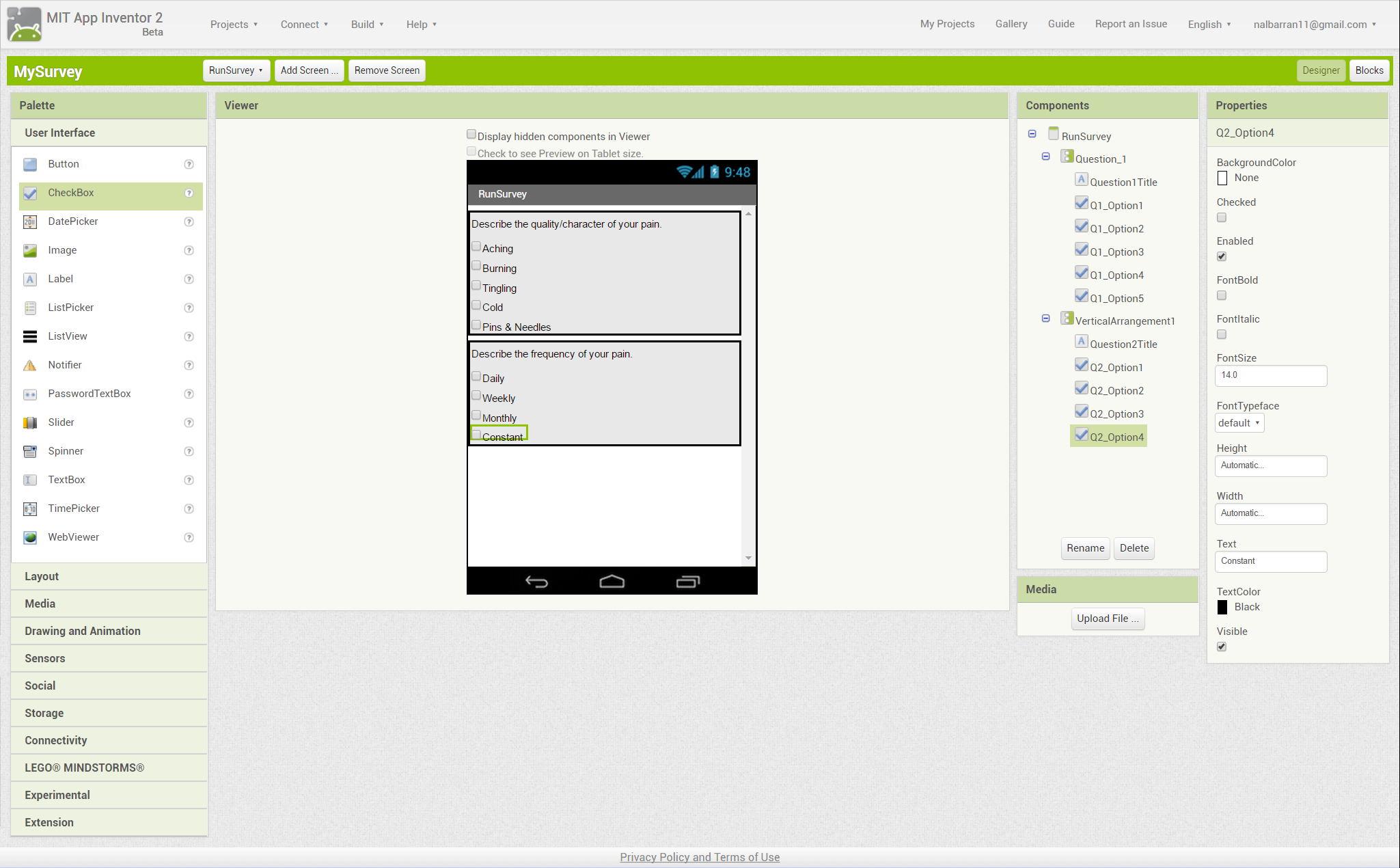Open the Gallery page

tap(1011, 24)
